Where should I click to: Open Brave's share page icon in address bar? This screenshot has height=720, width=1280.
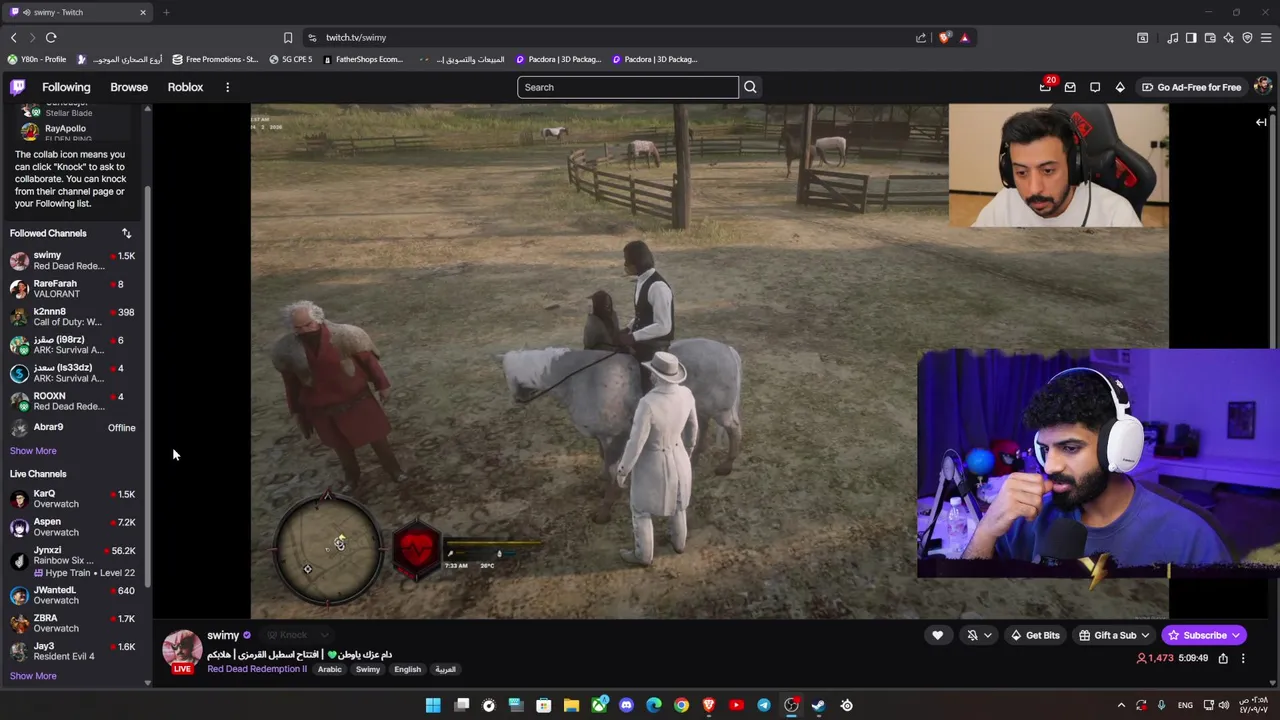click(x=921, y=38)
